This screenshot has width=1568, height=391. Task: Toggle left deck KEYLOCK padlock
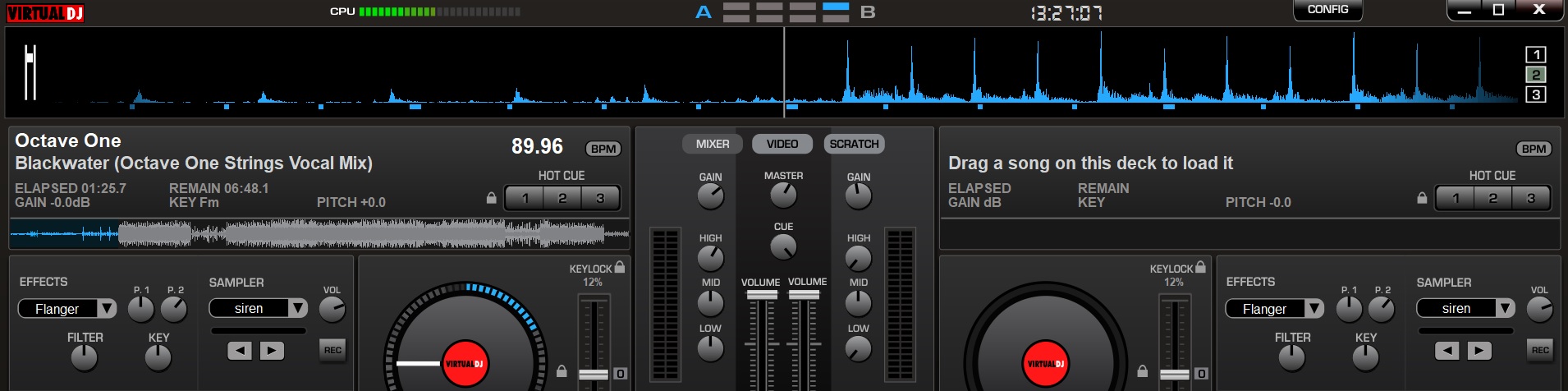(x=620, y=267)
